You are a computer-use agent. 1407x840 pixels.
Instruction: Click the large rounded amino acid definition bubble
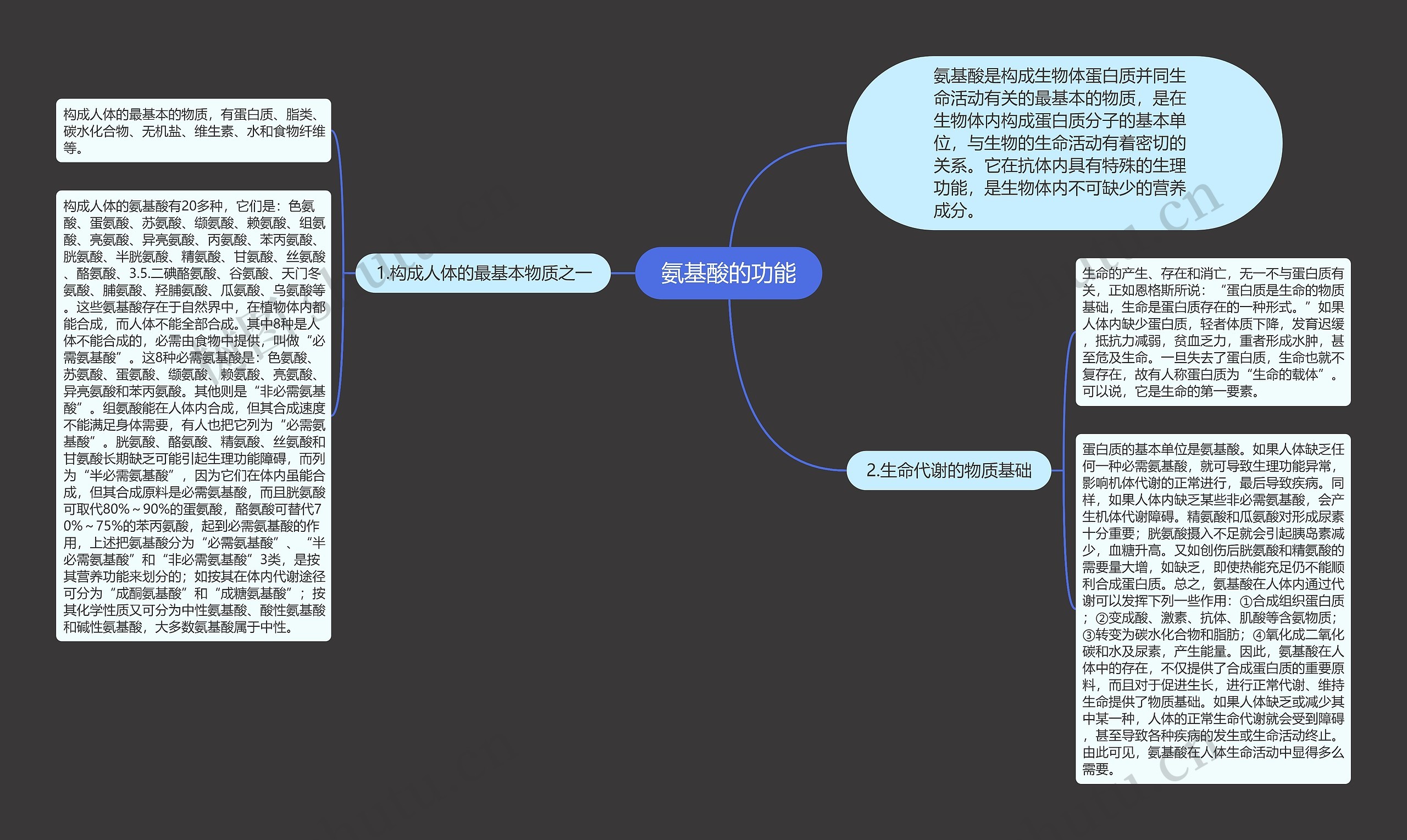1063,143
